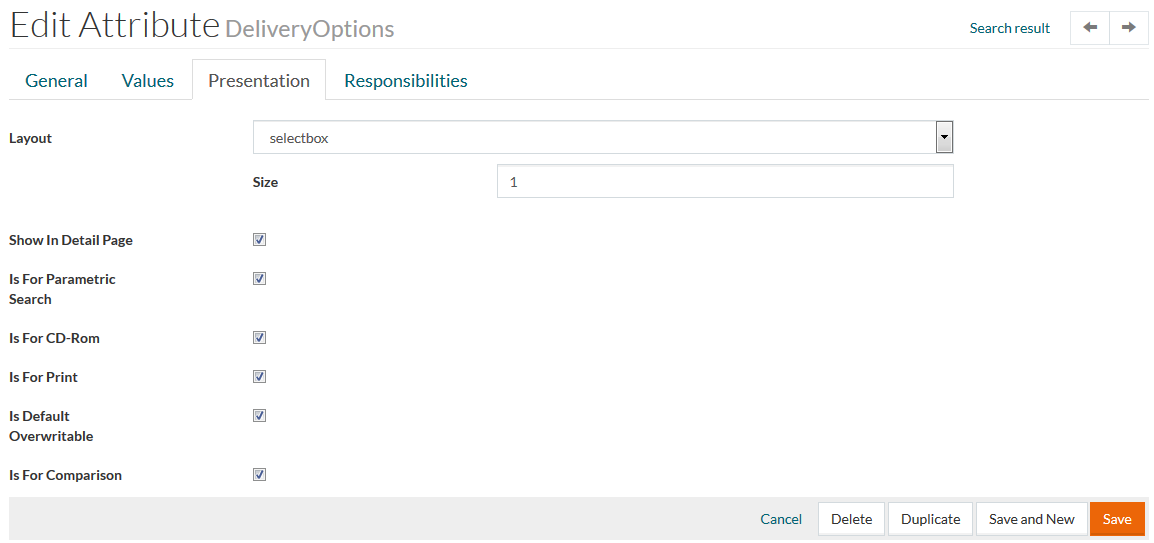Click into the Size input field
This screenshot has height=543, width=1154.
pyautogui.click(x=725, y=182)
